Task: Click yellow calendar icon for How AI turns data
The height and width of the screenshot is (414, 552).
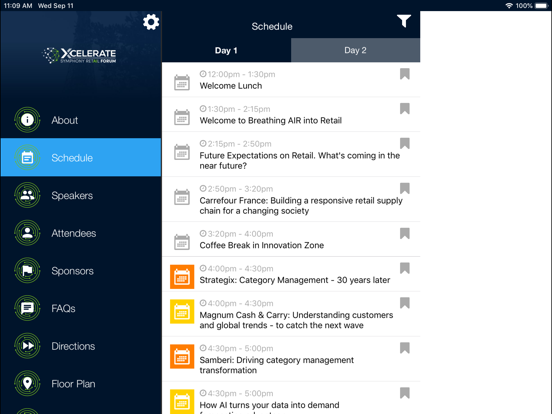Action: click(182, 402)
